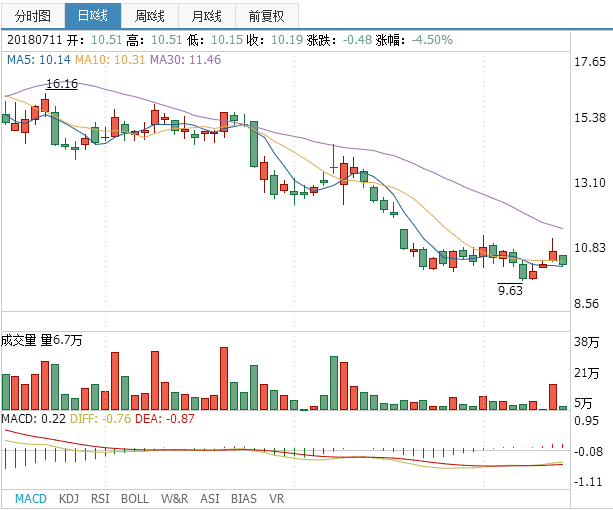Click the 9.63 low price marker
This screenshot has width=613, height=510.
510,290
